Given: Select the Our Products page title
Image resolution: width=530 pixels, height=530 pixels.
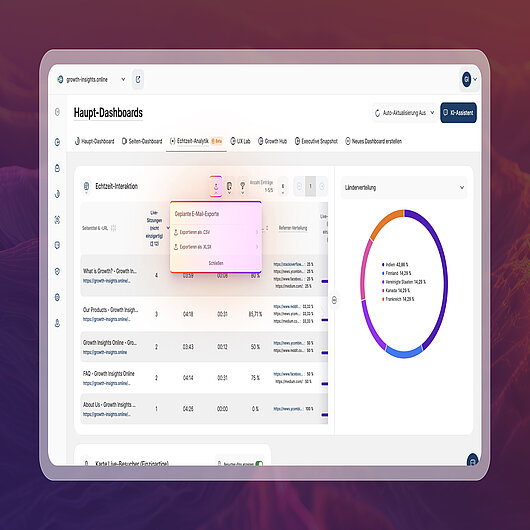Looking at the screenshot, I should coord(111,310).
